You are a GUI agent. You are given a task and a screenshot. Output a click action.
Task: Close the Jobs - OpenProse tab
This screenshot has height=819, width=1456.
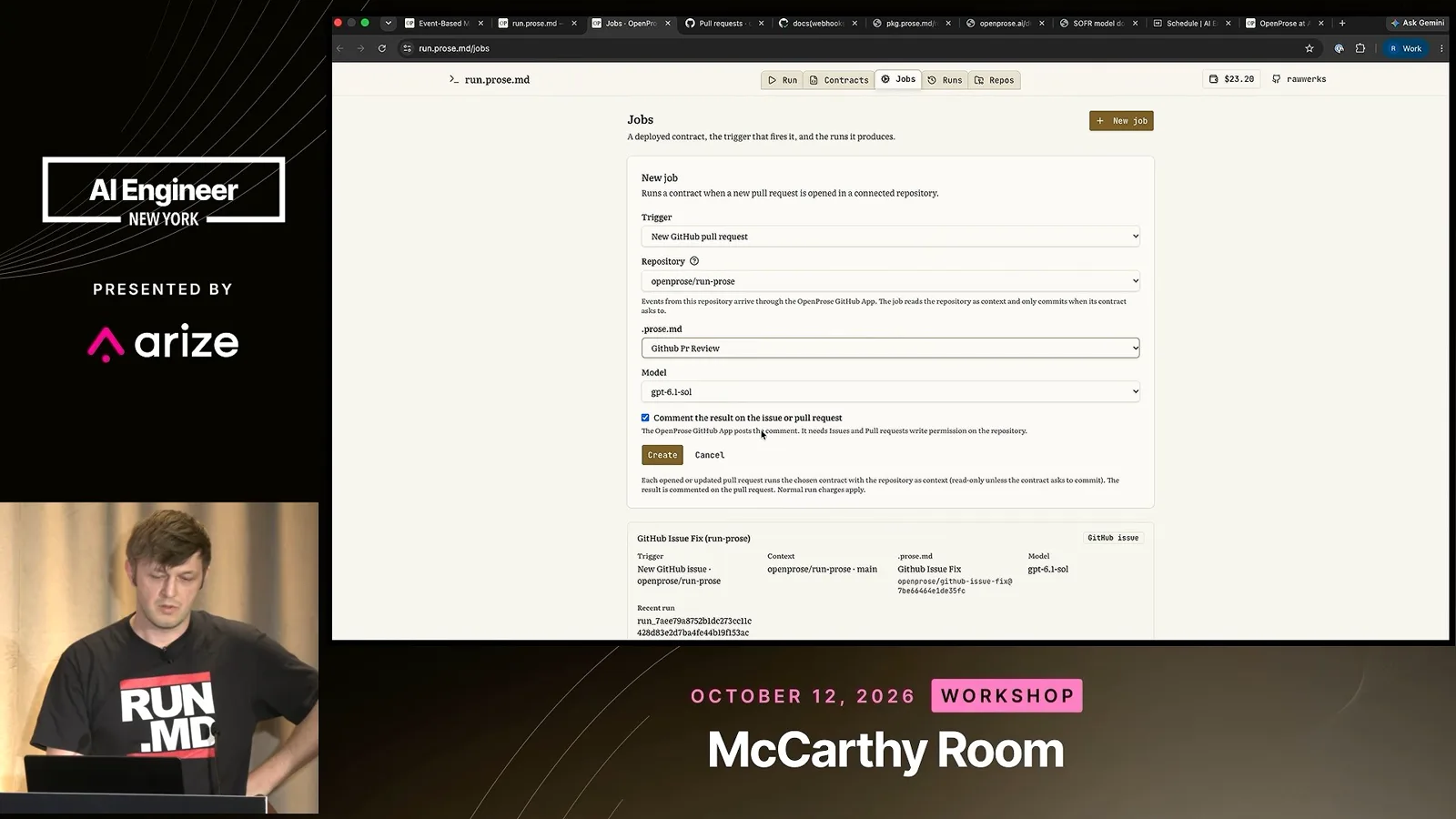coord(668,24)
